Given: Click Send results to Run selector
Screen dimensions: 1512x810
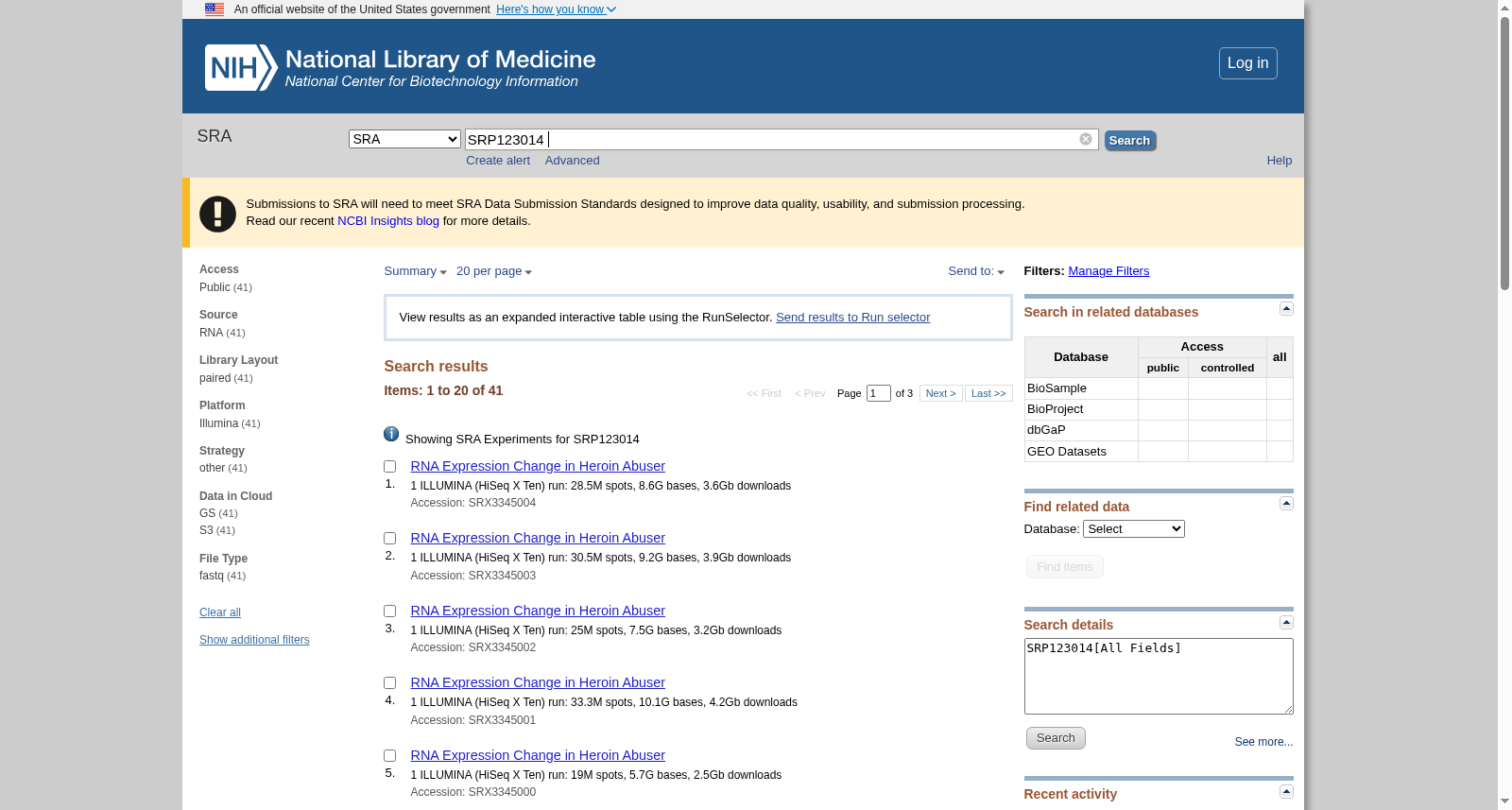Looking at the screenshot, I should tap(852, 318).
